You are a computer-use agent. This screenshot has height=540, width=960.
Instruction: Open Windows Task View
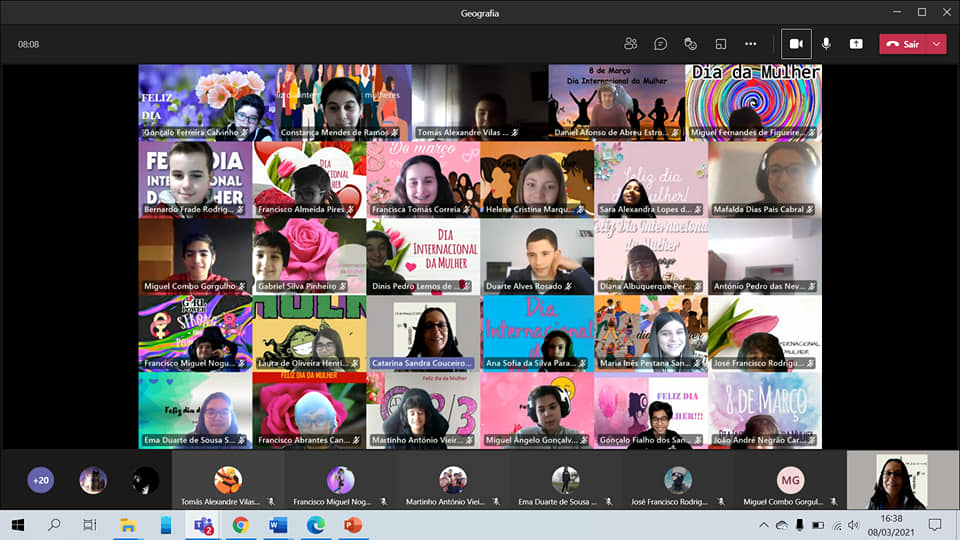(90, 525)
